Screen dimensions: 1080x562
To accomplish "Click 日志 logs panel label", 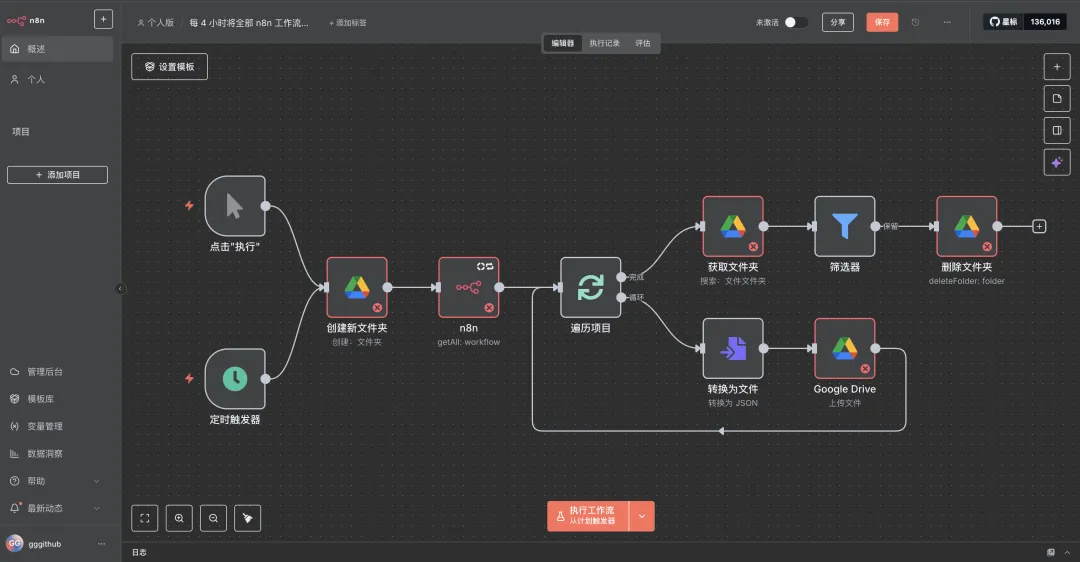I will coord(139,552).
